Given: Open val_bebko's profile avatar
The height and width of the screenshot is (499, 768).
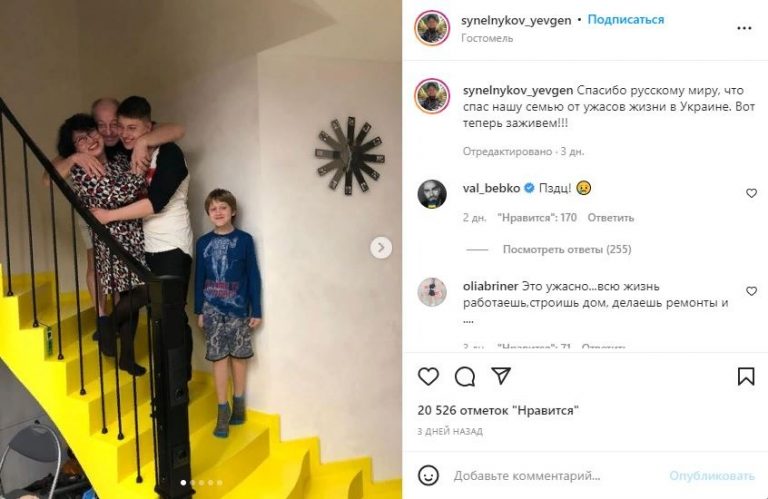Looking at the screenshot, I should tap(432, 194).
